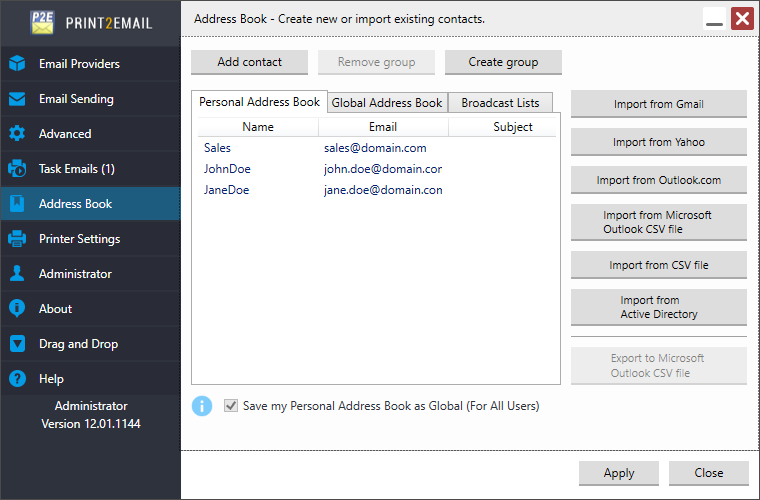Image resolution: width=760 pixels, height=500 pixels.
Task: Click the Create group button
Action: coord(503,62)
